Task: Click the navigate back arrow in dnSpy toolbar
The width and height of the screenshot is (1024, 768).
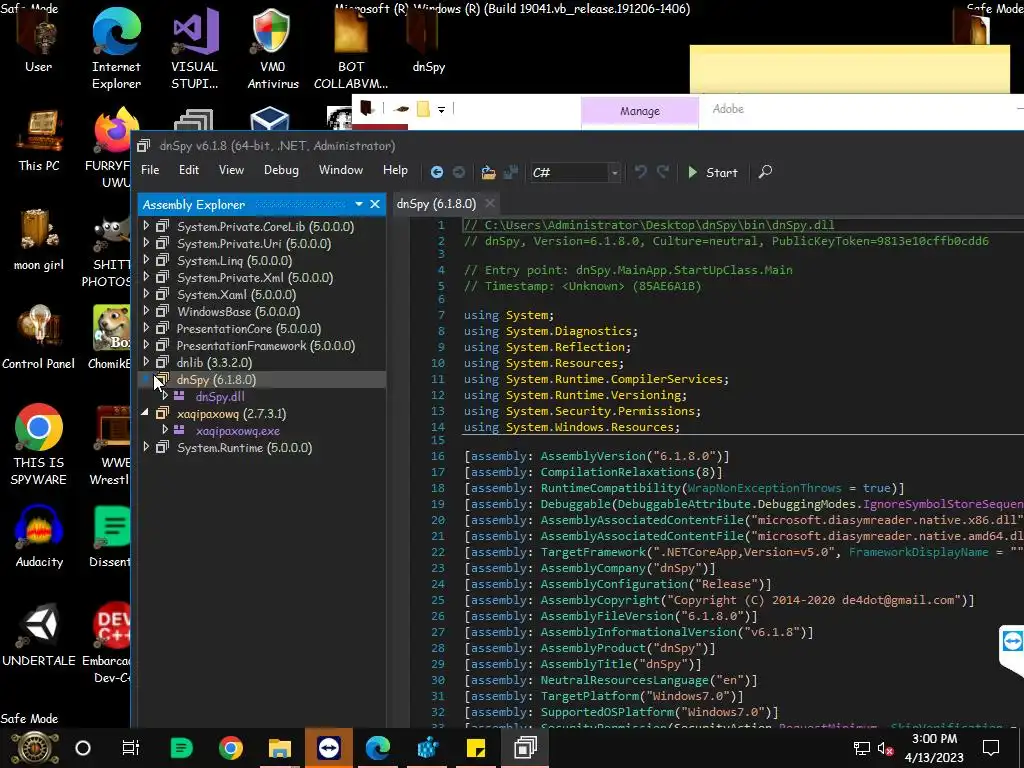Action: pyautogui.click(x=437, y=172)
